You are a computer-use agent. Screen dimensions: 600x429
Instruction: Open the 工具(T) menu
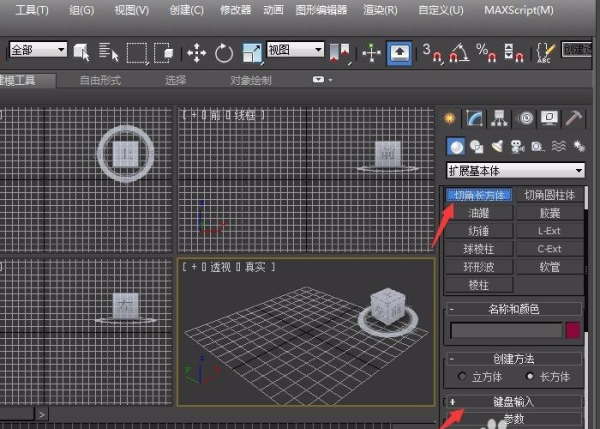(32, 10)
